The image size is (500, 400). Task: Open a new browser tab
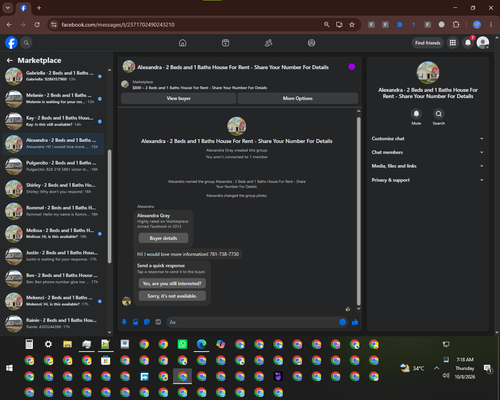(39, 8)
